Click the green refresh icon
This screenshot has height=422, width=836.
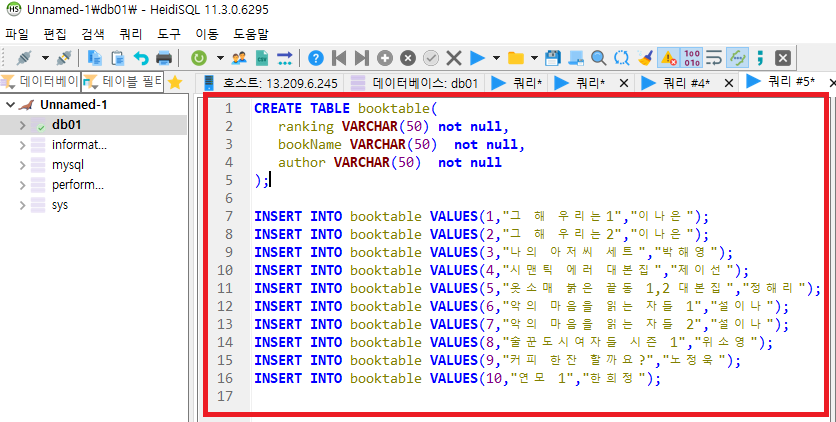(x=199, y=58)
